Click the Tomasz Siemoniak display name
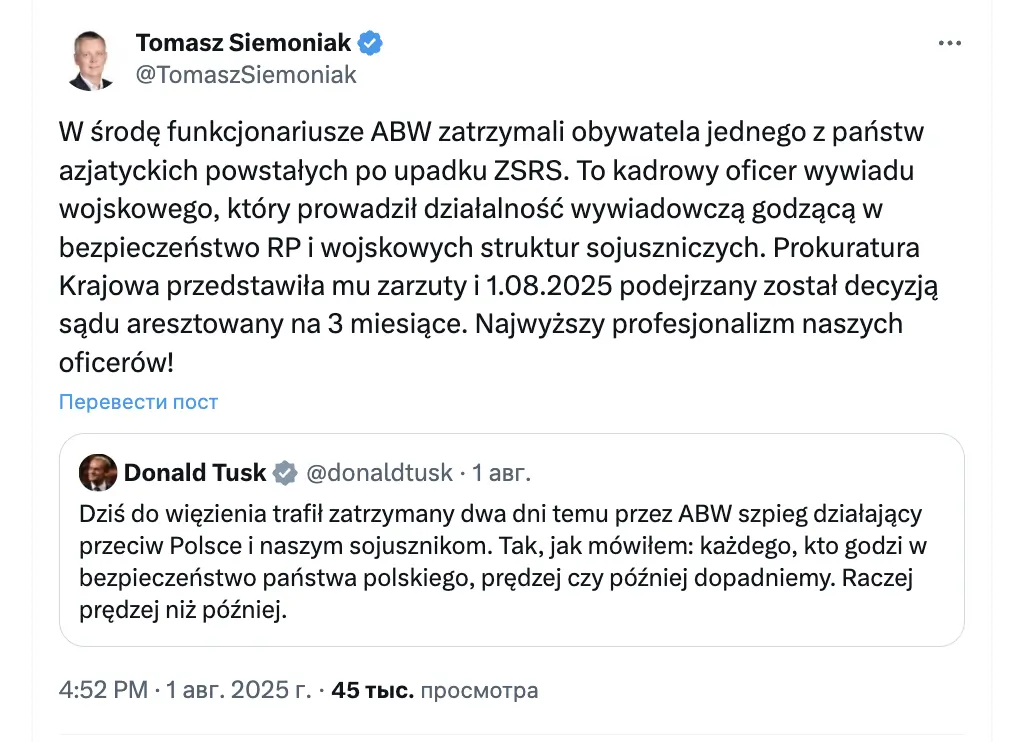This screenshot has width=1019, height=742. click(x=243, y=43)
